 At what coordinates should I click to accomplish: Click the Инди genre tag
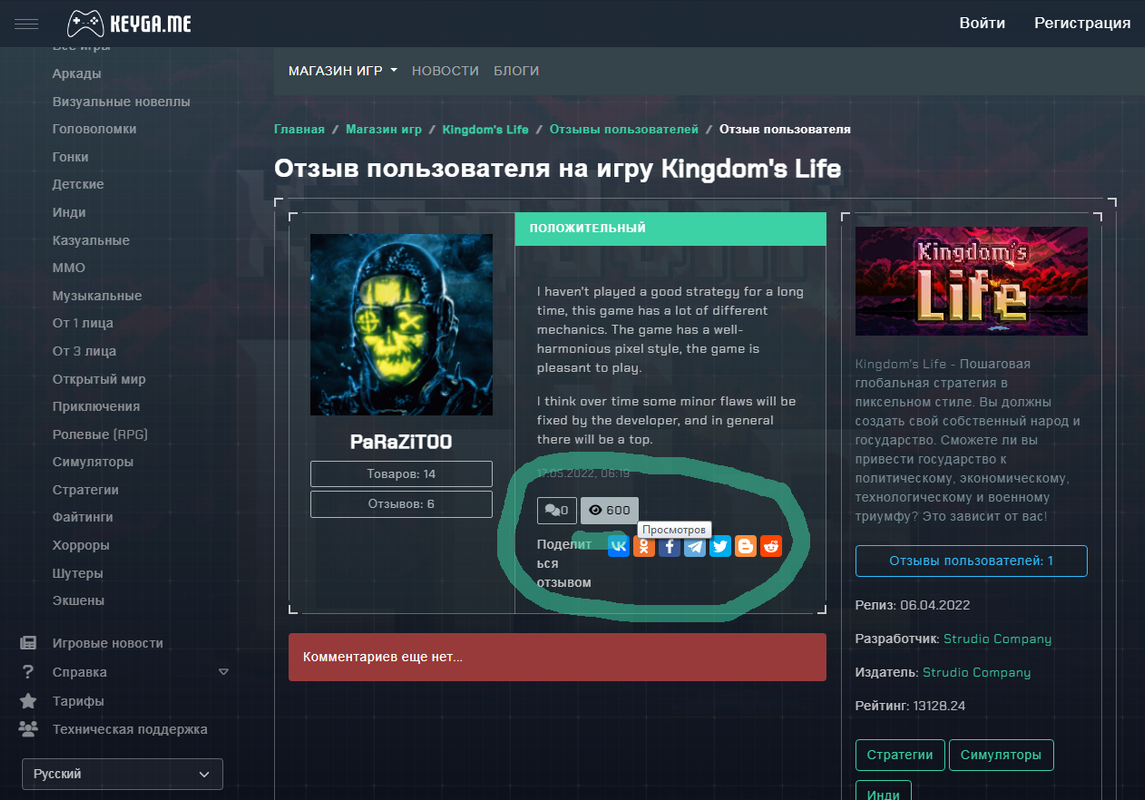pyautogui.click(x=883, y=791)
